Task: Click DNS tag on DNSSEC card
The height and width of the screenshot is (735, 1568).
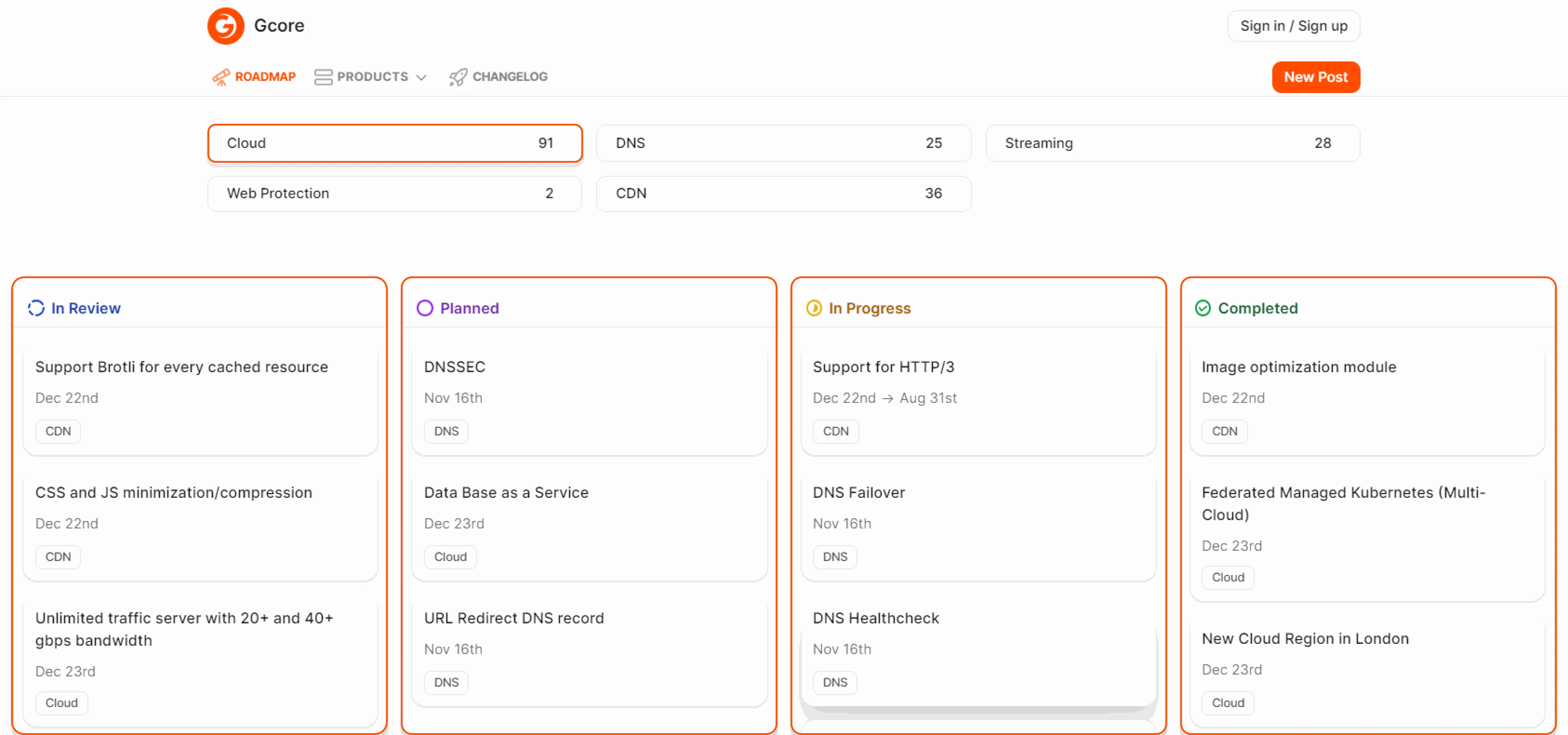Action: tap(446, 431)
